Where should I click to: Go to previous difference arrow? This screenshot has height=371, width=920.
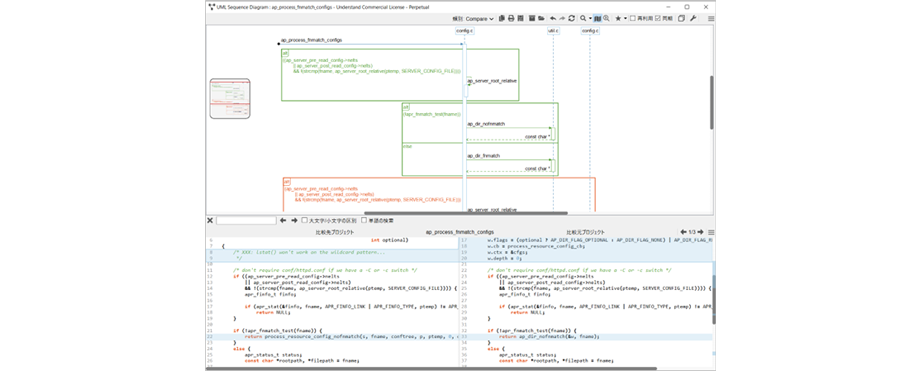[x=684, y=232]
